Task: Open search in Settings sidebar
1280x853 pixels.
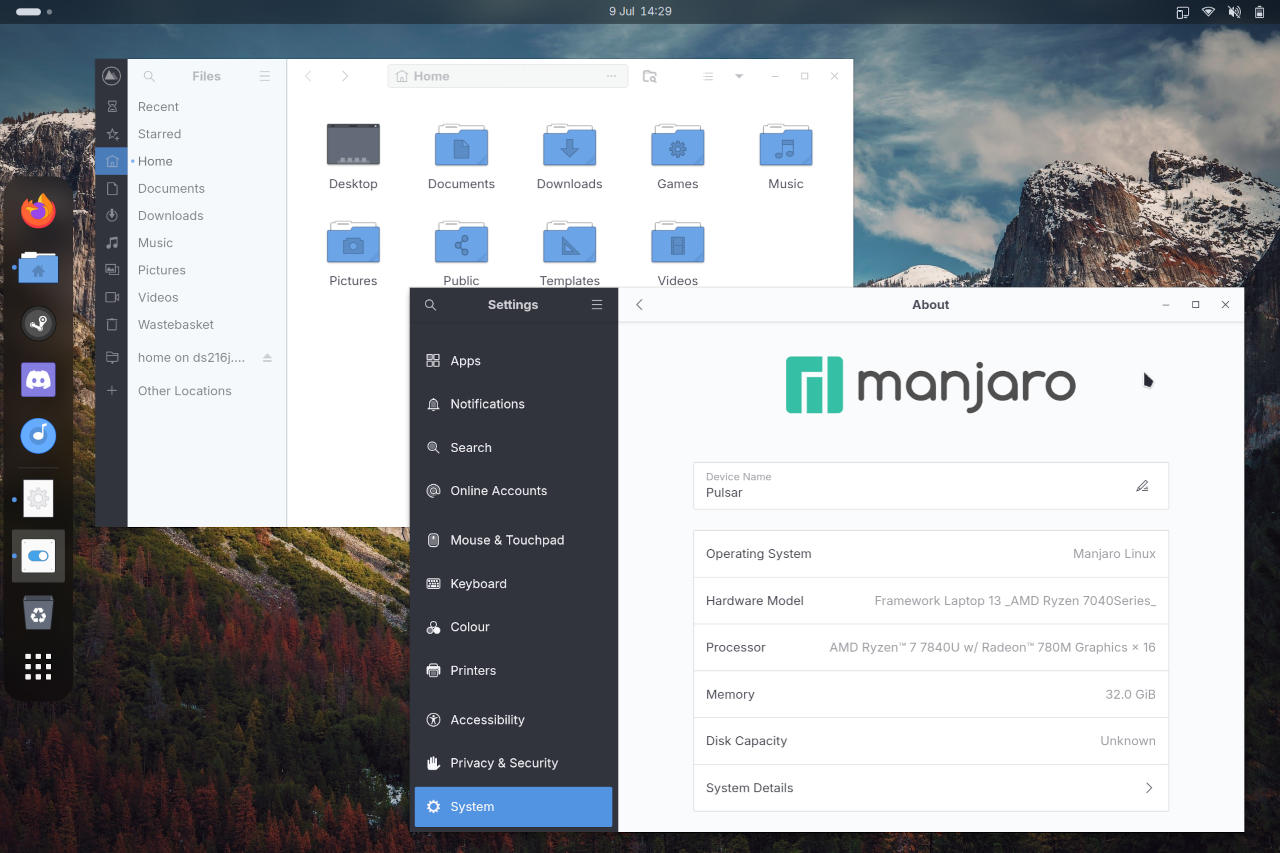Action: [430, 305]
